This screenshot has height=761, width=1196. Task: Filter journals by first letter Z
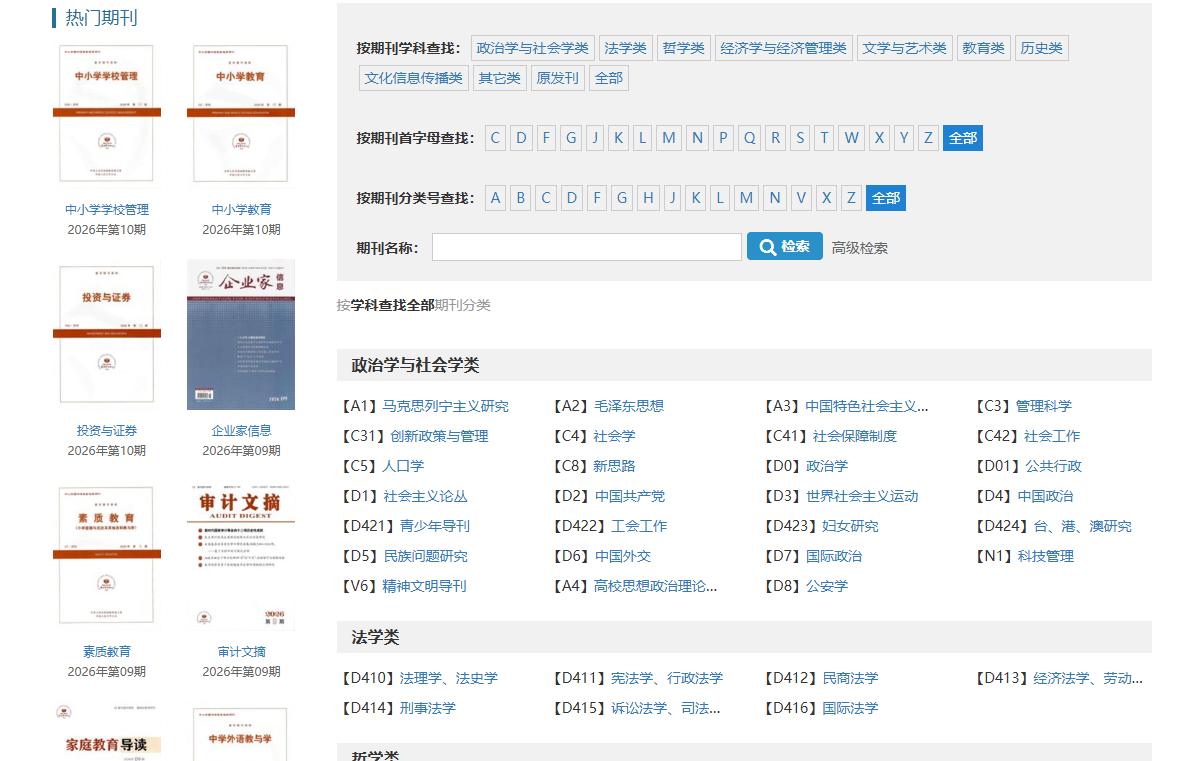tap(928, 138)
